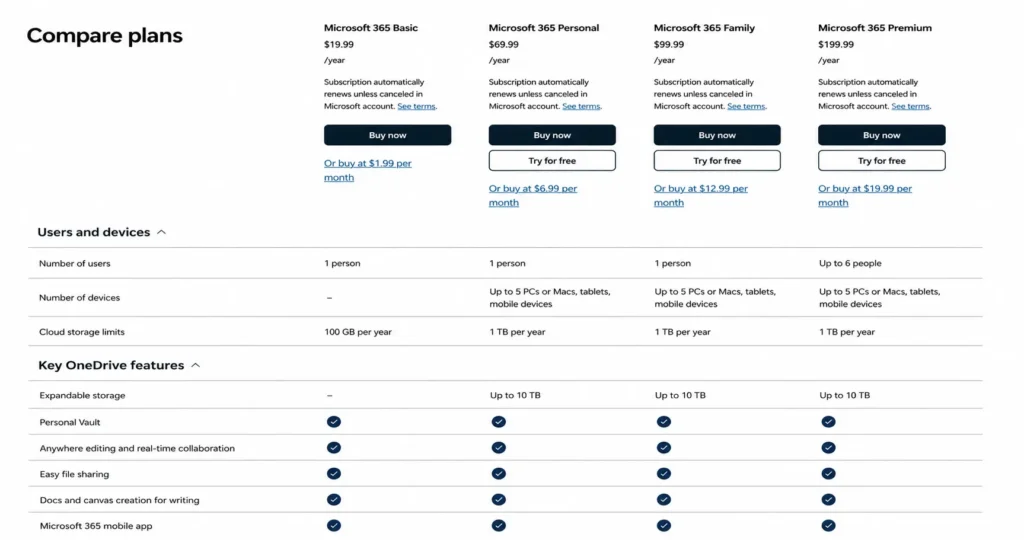
Task: Click Docs and canvas checkmark for Family
Action: (664, 500)
